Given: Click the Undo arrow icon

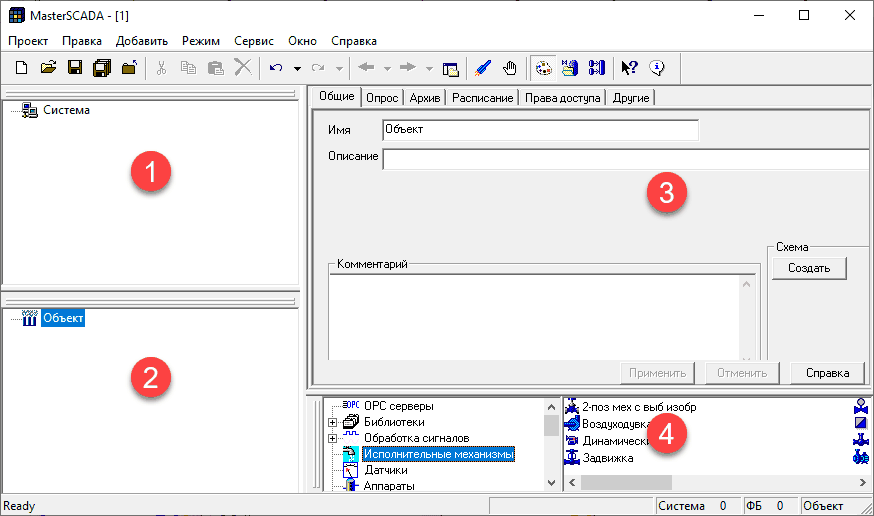Looking at the screenshot, I should (x=276, y=68).
